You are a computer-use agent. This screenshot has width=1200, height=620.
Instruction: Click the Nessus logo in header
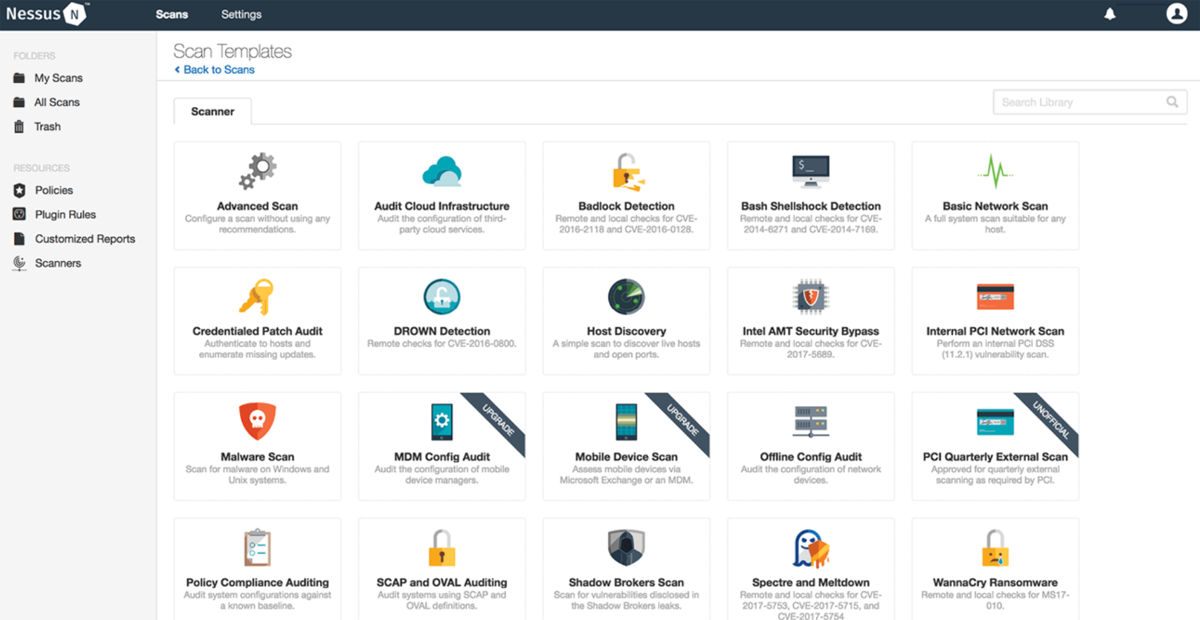(x=48, y=14)
